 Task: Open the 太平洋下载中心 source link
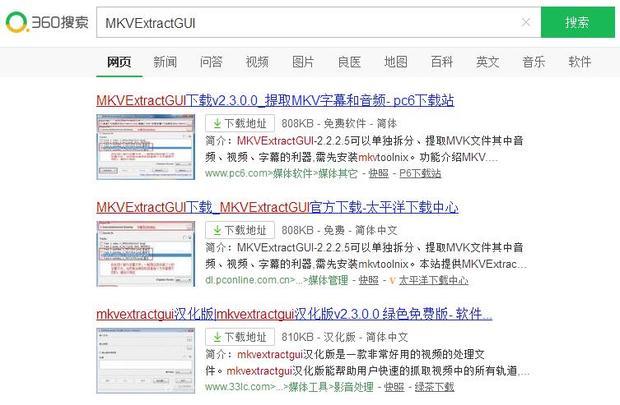[434, 280]
